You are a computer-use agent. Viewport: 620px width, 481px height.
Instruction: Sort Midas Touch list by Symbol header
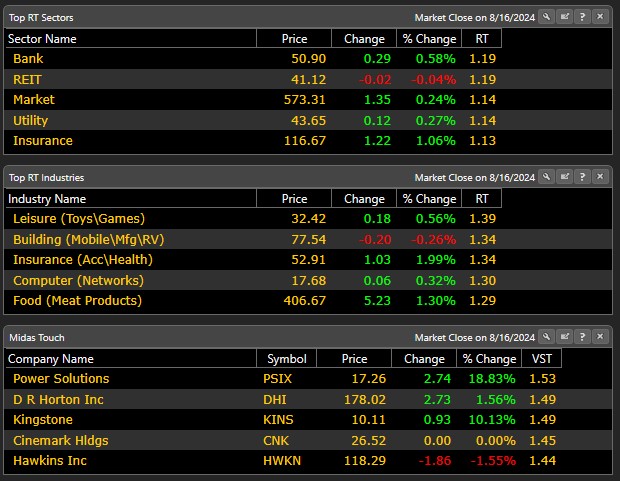click(286, 359)
